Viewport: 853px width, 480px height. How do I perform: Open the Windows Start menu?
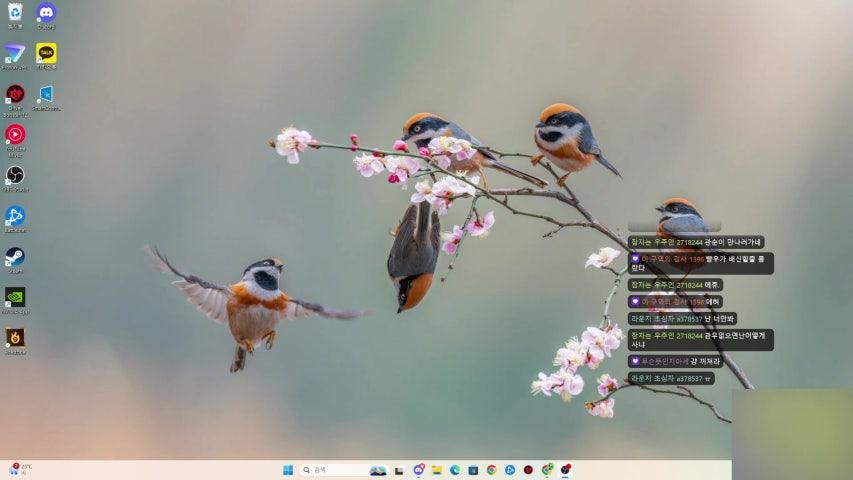(x=288, y=470)
